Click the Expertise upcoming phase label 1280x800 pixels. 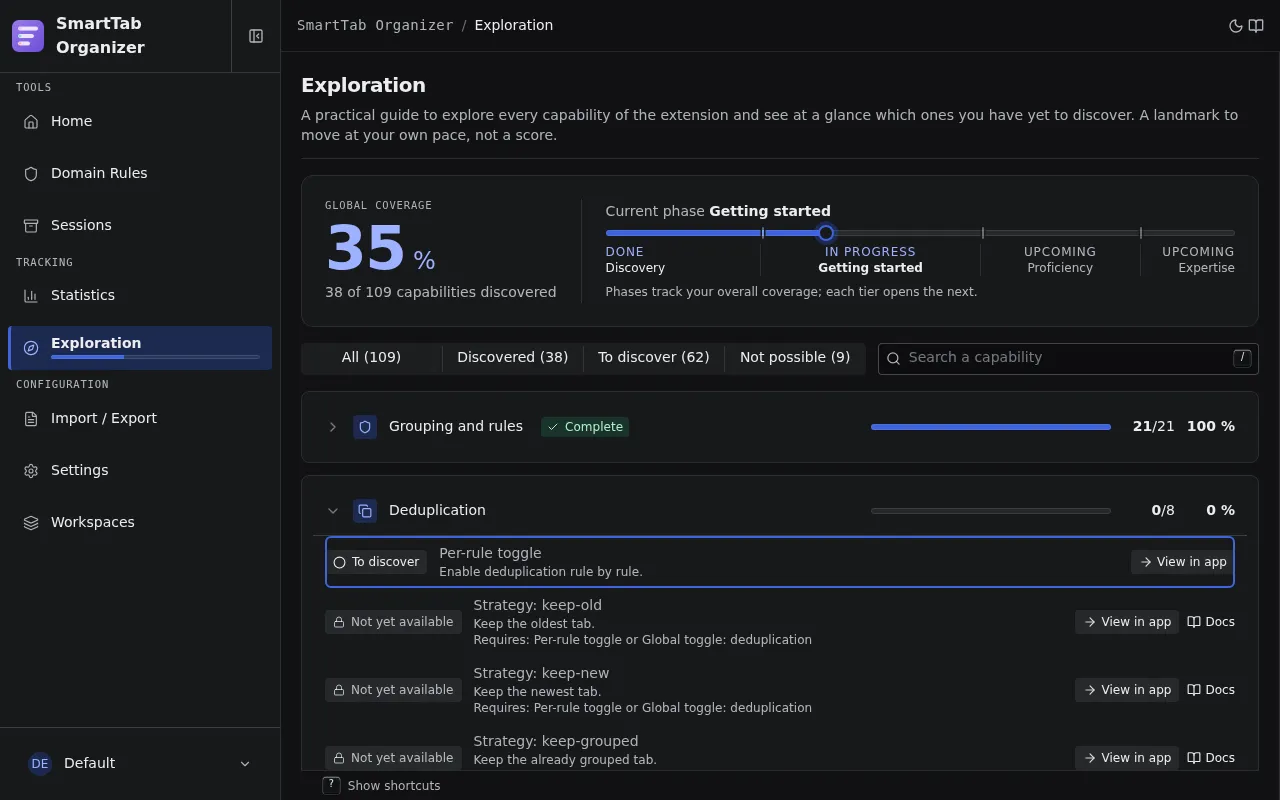pos(1206,268)
